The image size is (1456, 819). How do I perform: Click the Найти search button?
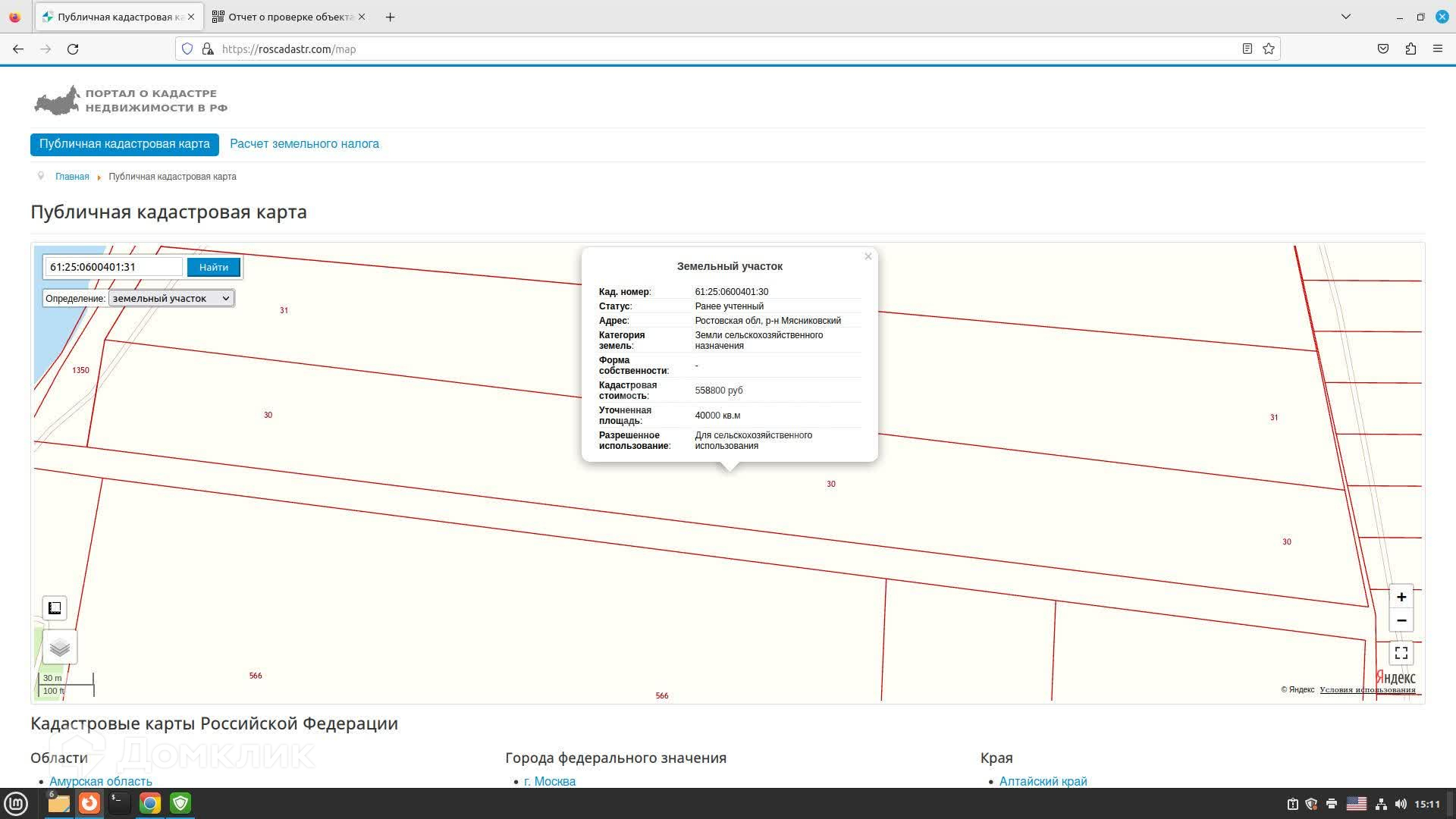213,268
